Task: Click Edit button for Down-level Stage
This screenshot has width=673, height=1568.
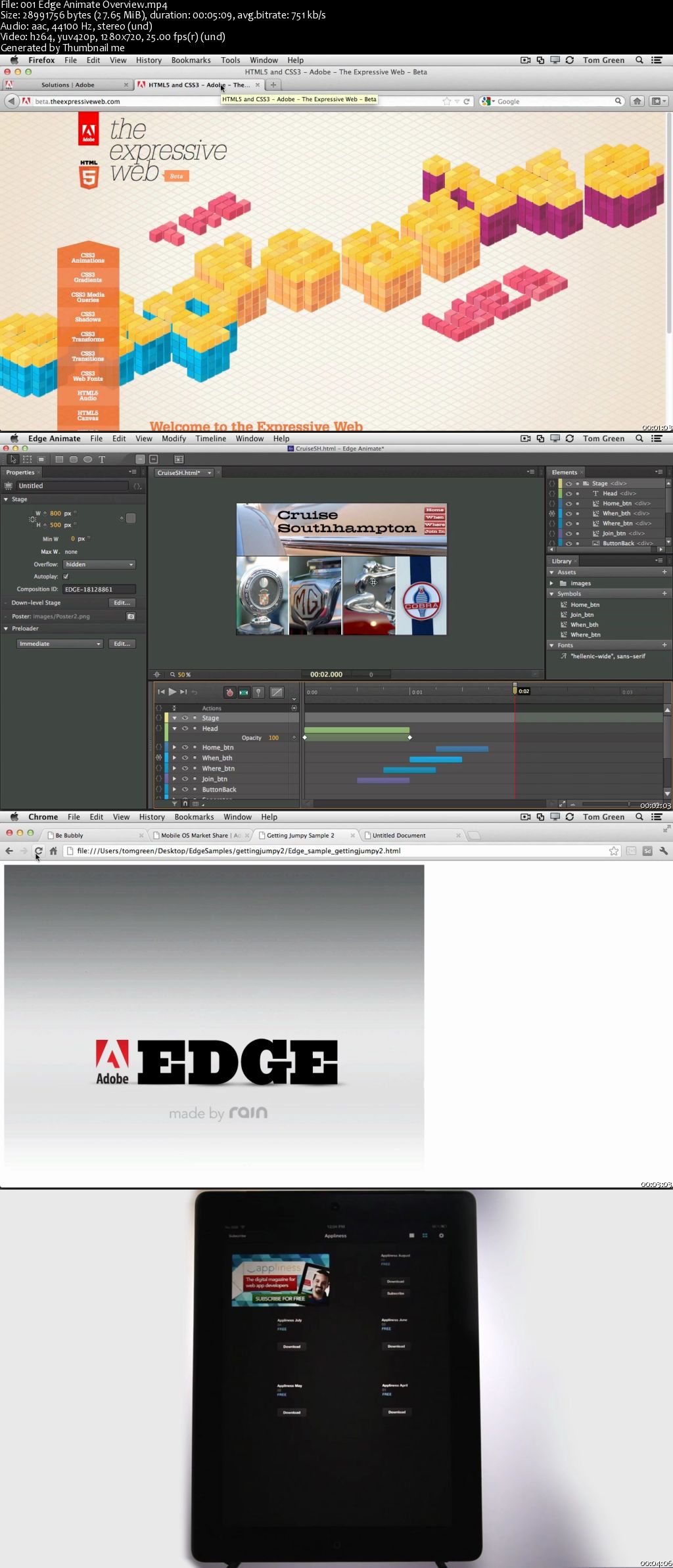Action: [x=122, y=603]
